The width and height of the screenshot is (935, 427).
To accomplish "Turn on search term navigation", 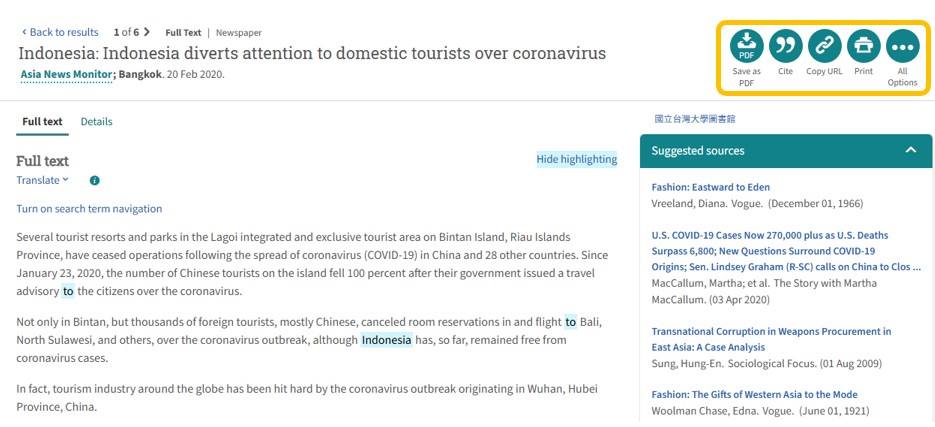I will click(89, 209).
